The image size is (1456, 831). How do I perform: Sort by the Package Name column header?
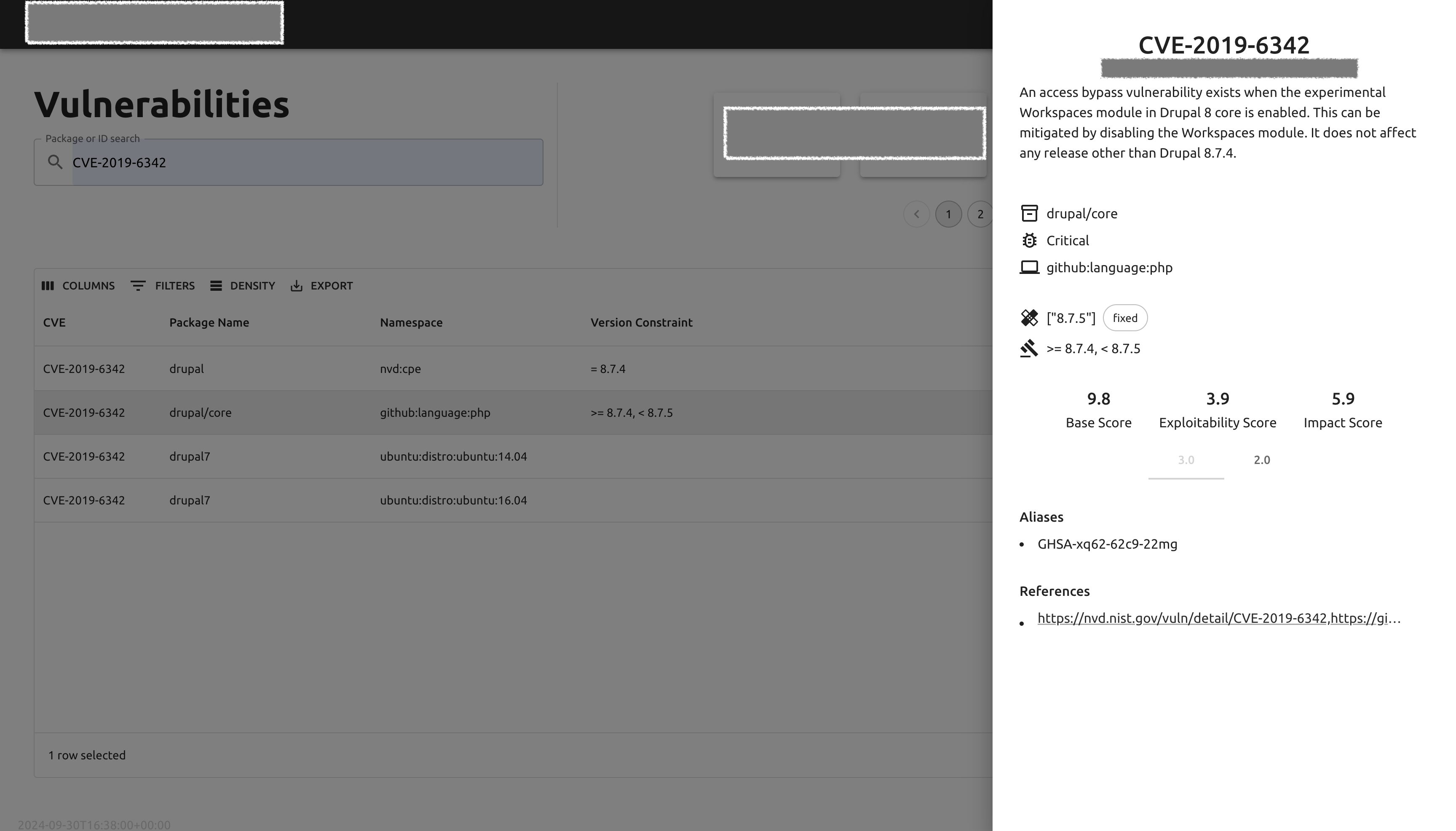(x=209, y=322)
